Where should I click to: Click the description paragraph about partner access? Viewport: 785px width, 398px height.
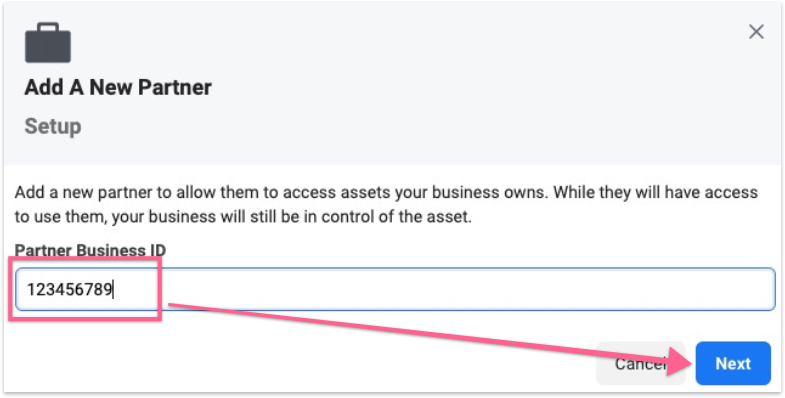[386, 205]
